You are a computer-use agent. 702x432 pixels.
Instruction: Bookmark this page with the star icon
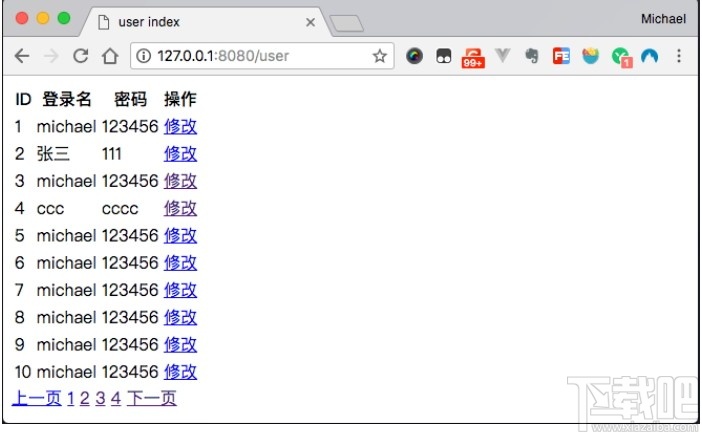pos(380,56)
